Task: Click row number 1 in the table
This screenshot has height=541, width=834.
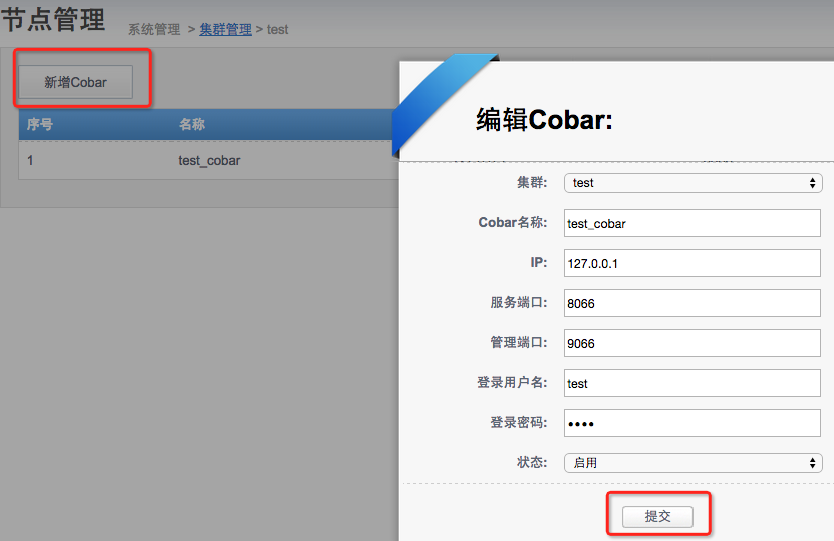Action: [30, 160]
